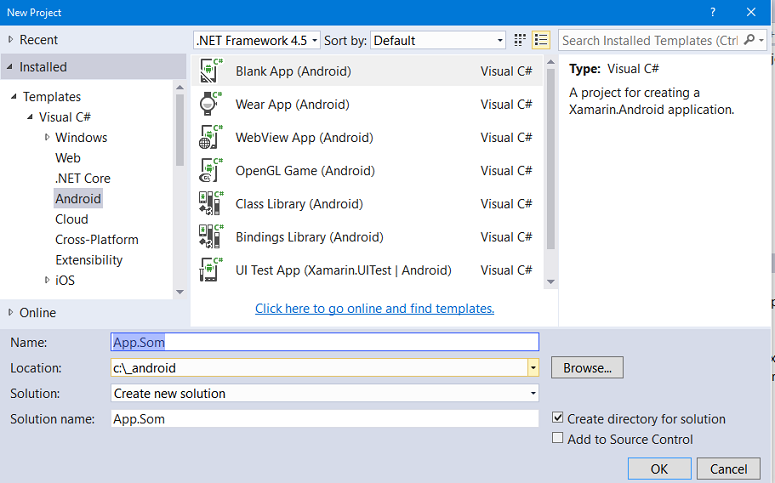775x483 pixels.
Task: Select the Blank App (Android) template icon
Action: 211,71
